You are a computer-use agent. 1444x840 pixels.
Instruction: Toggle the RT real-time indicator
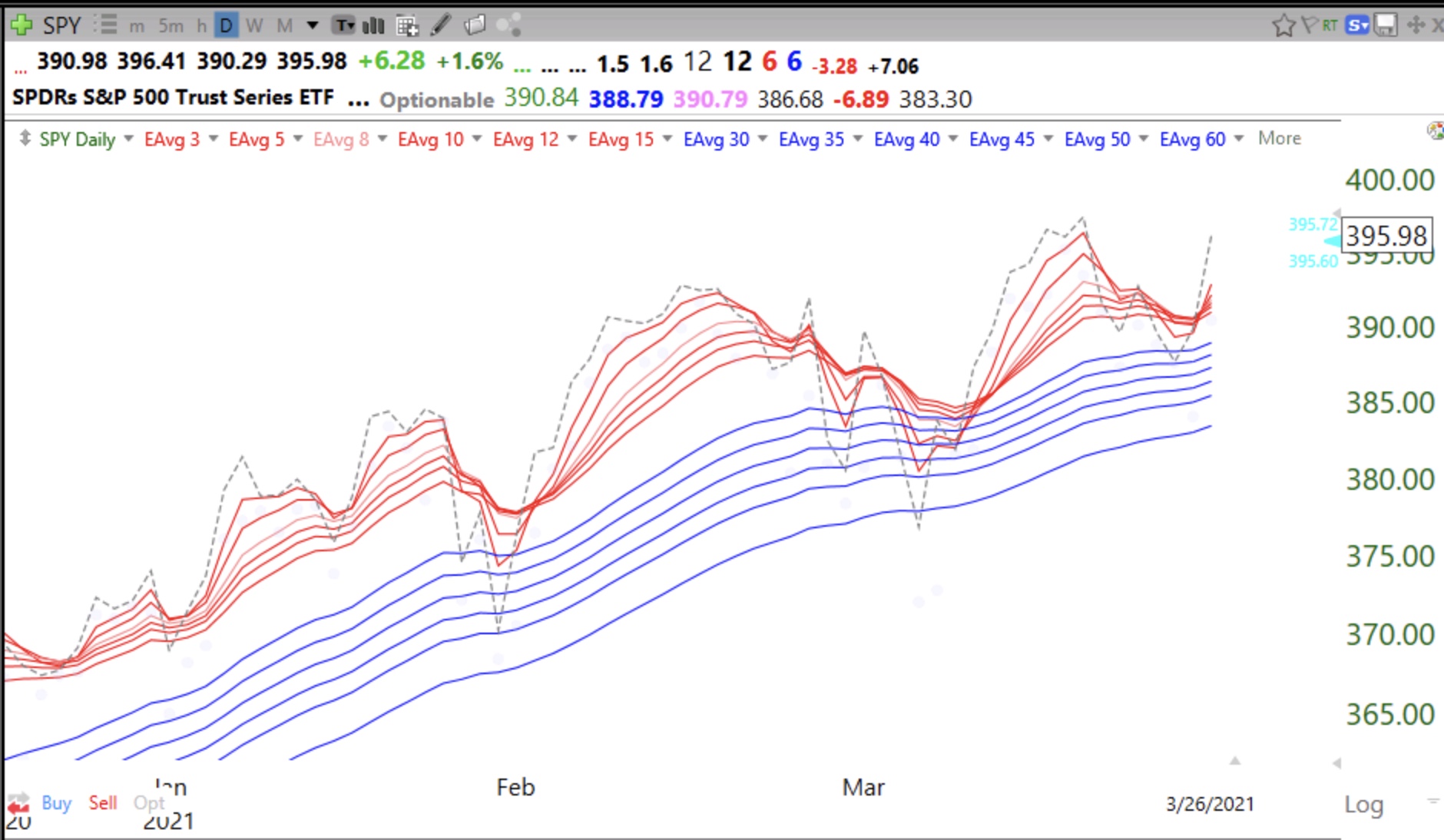(1330, 26)
